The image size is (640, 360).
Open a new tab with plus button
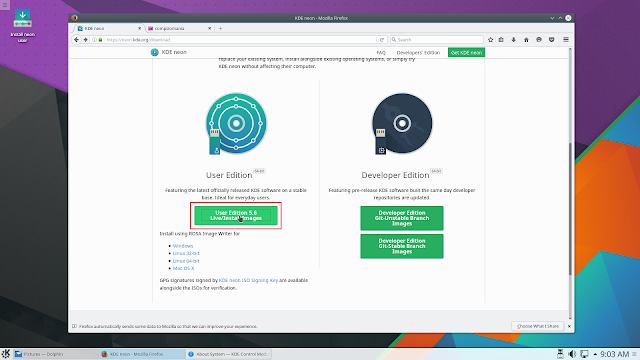(220, 29)
